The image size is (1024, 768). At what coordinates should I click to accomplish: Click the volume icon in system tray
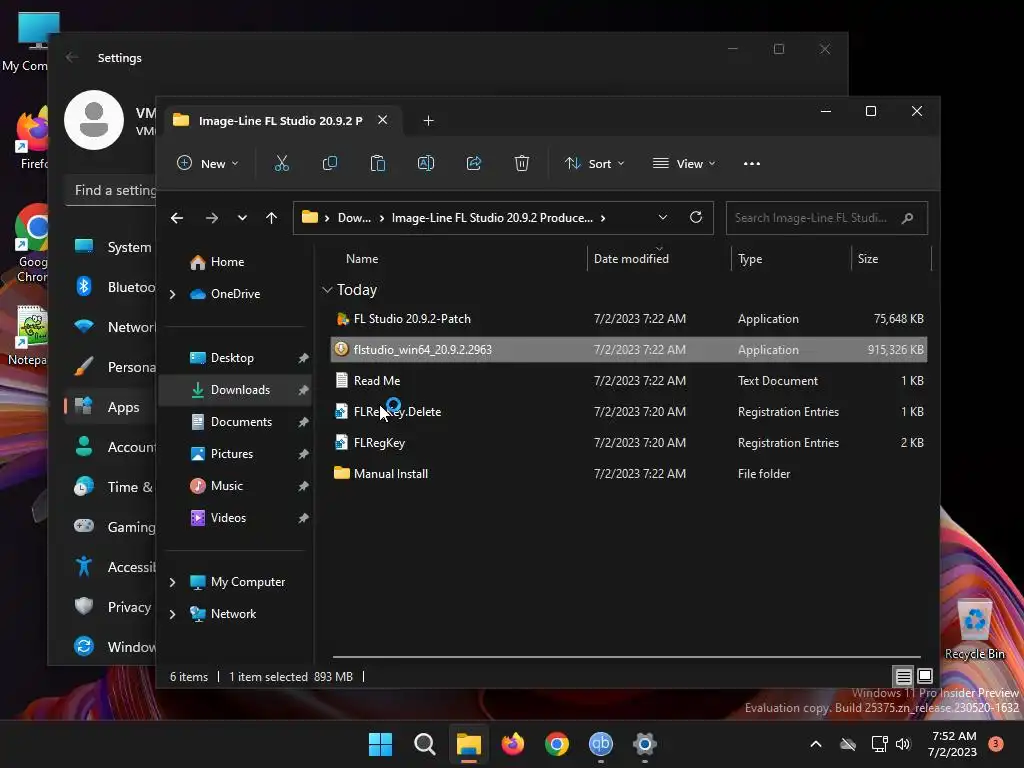pyautogui.click(x=904, y=744)
